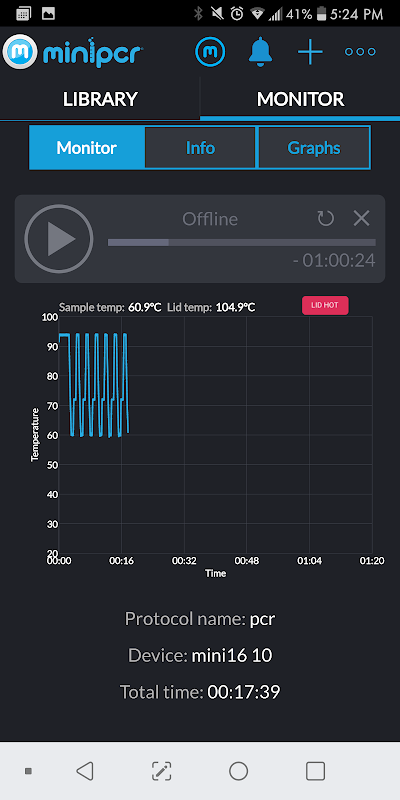
Task: Select the Graphs segment button
Action: pyautogui.click(x=314, y=148)
